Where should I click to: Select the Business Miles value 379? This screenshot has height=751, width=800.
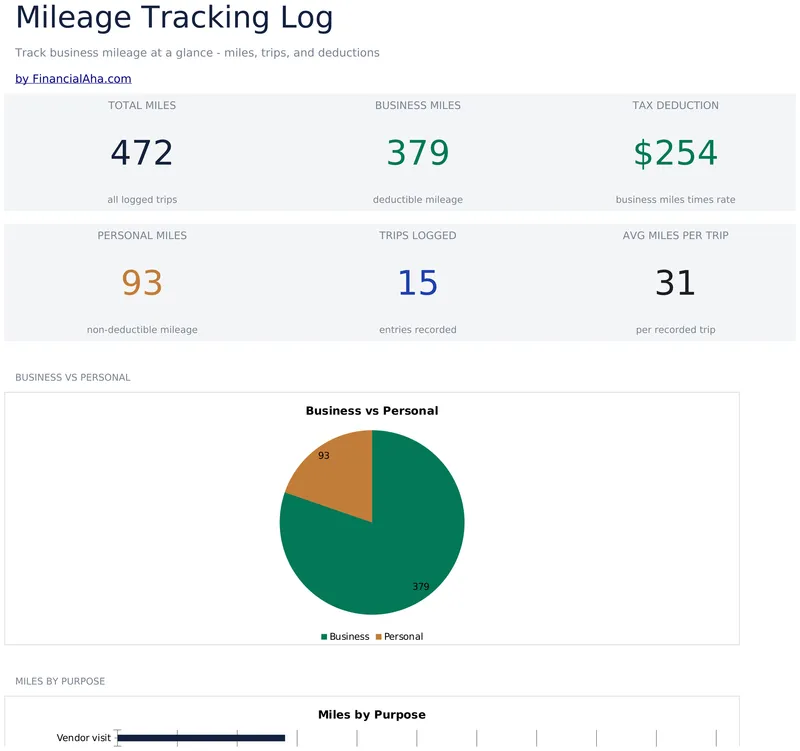coord(418,153)
